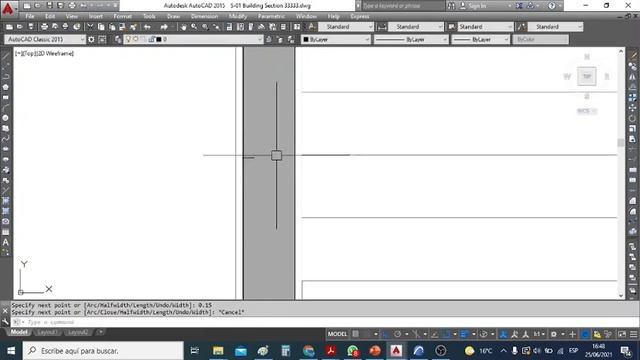This screenshot has height=360, width=640.
Task: Click the command line customize wrench icon
Action: pyautogui.click(x=5, y=322)
